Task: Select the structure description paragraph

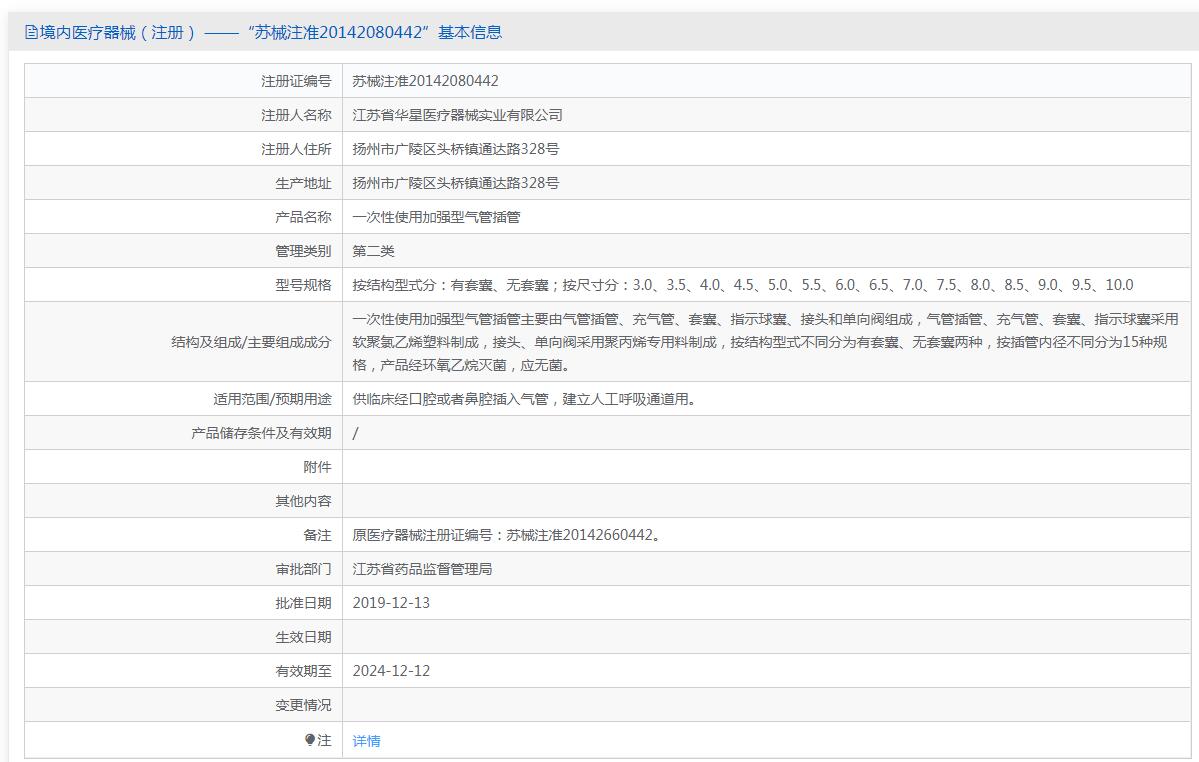Action: point(765,342)
